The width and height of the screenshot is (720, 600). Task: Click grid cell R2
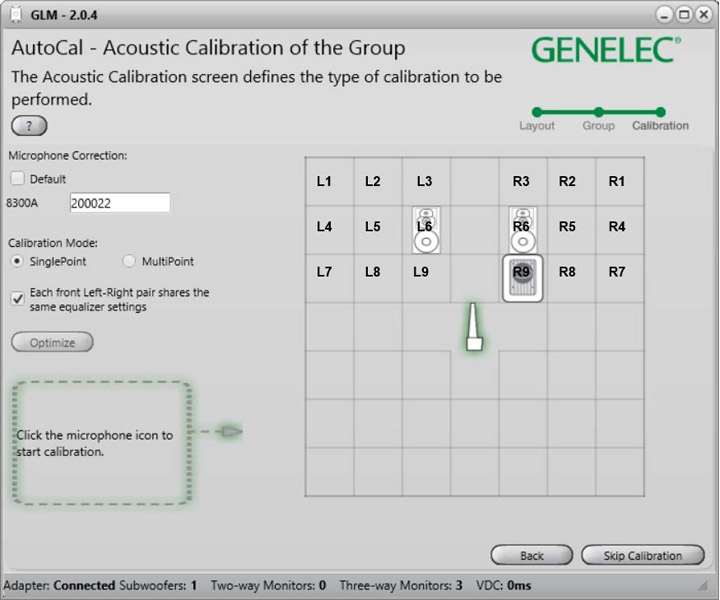(x=571, y=181)
